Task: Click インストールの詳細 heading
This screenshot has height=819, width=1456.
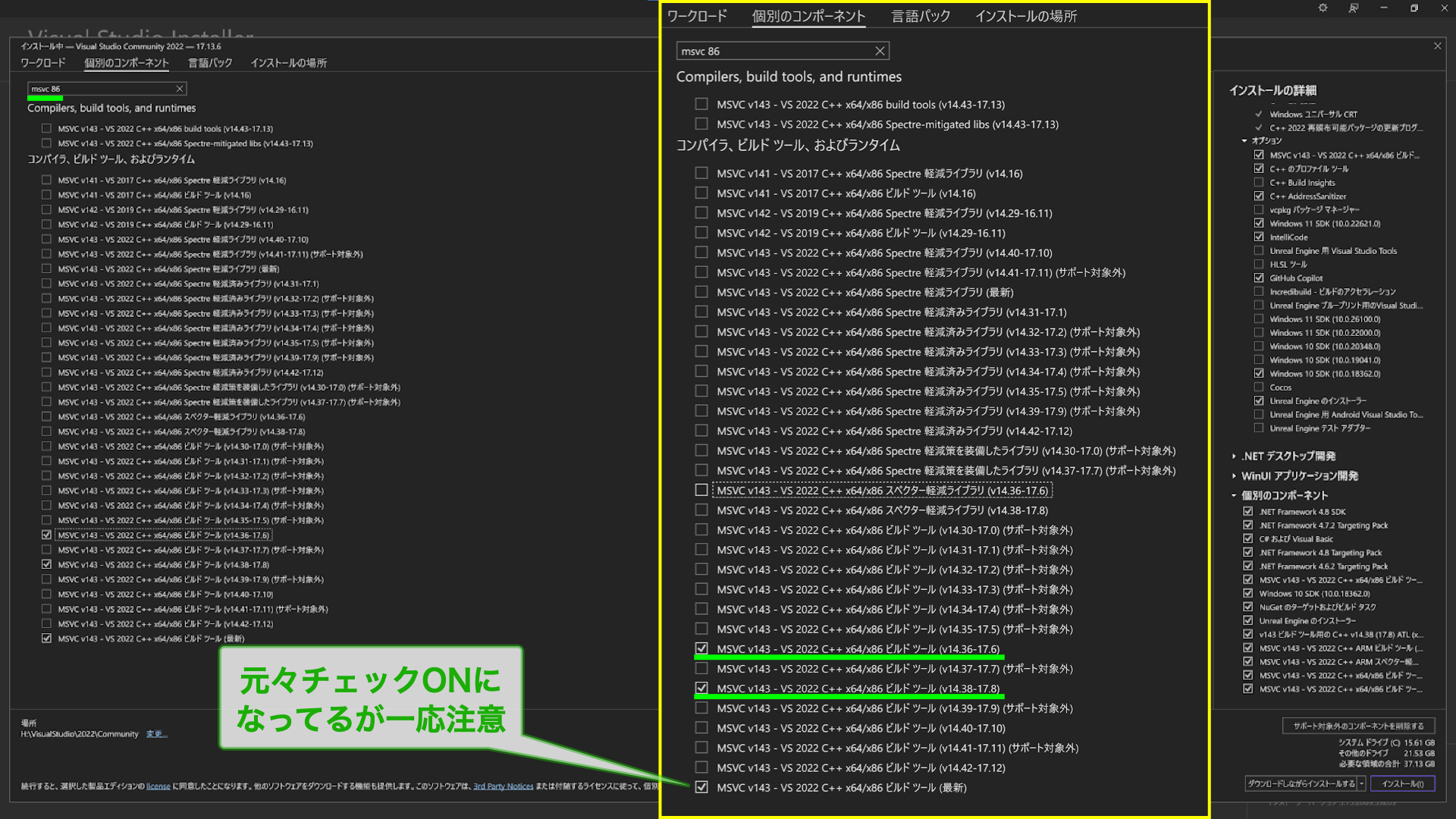Action: pyautogui.click(x=1272, y=90)
